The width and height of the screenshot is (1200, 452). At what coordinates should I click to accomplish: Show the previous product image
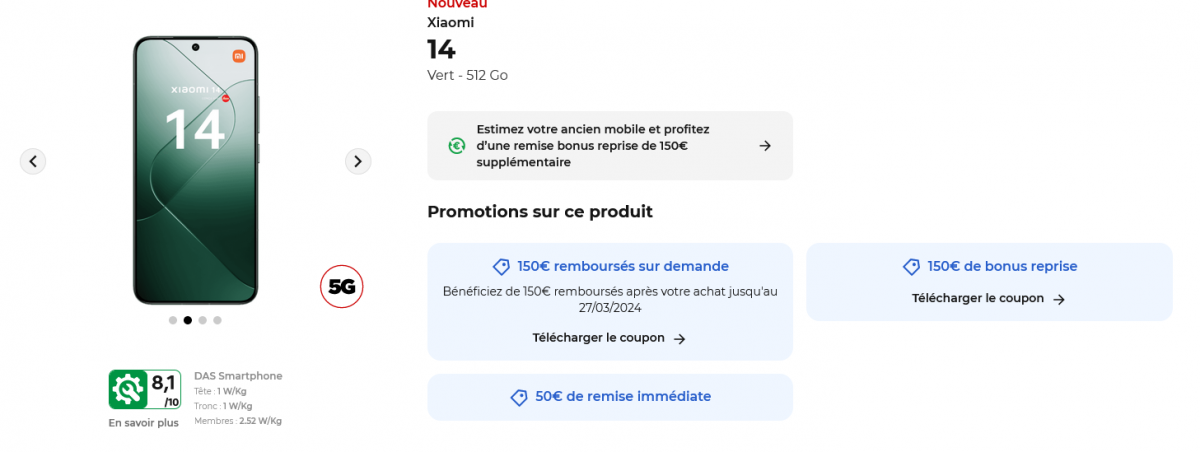point(33,161)
